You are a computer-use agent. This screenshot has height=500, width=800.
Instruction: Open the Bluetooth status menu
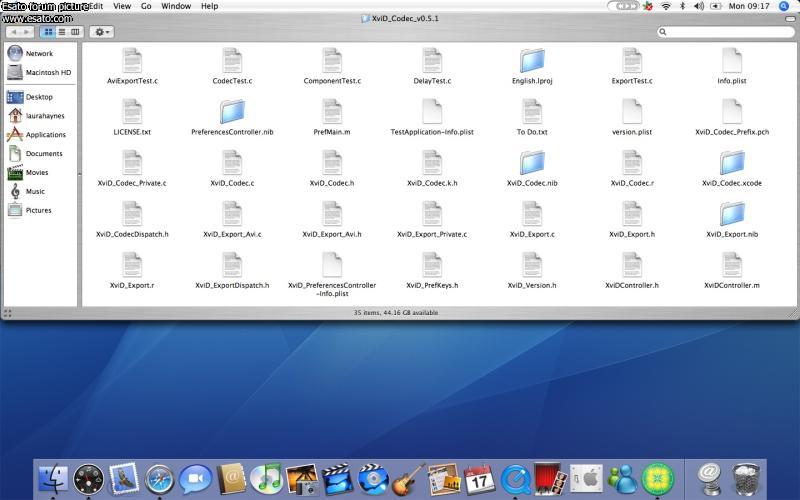click(682, 6)
